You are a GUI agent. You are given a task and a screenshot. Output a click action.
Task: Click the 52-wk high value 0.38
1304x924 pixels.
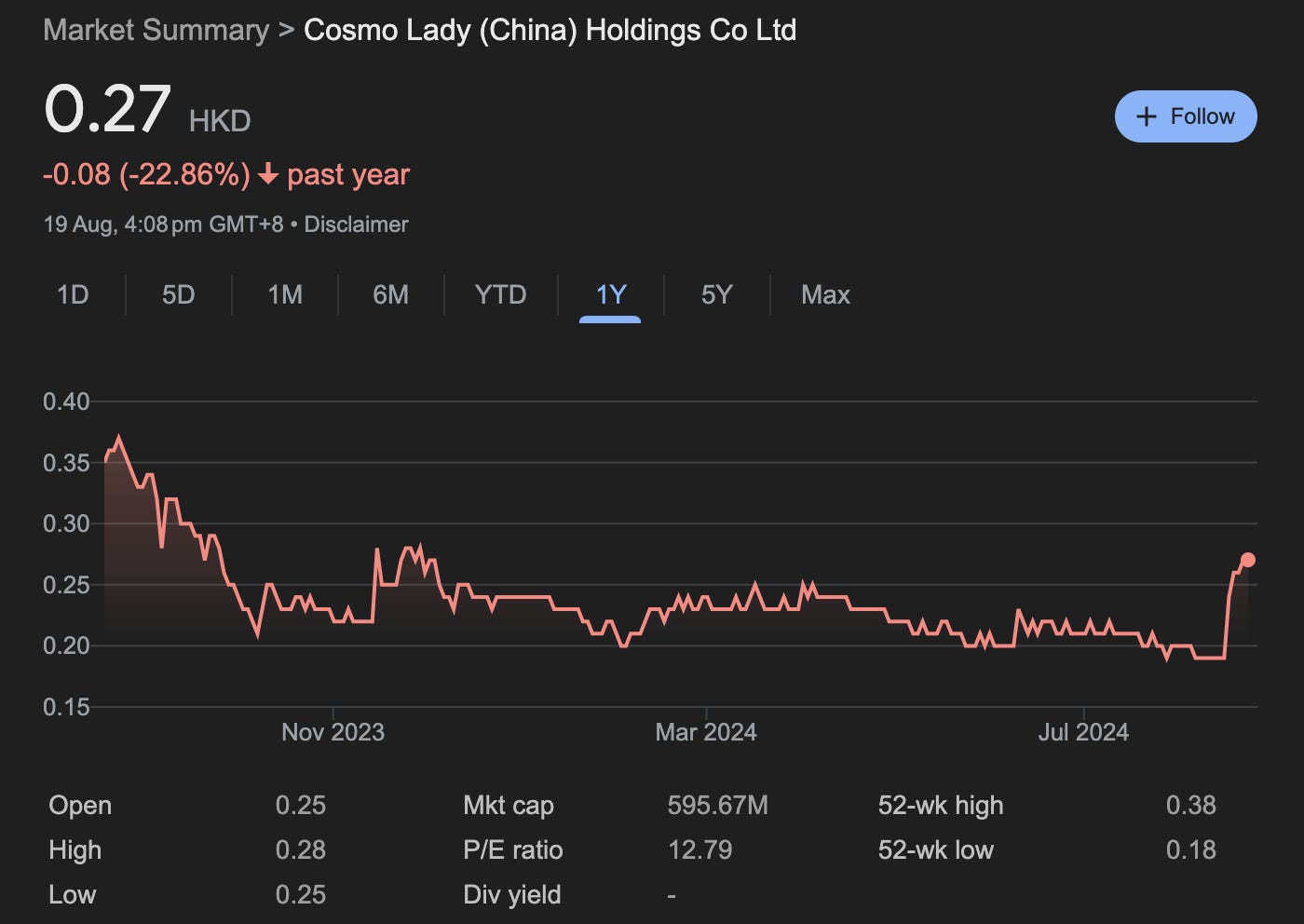[x=1190, y=805]
